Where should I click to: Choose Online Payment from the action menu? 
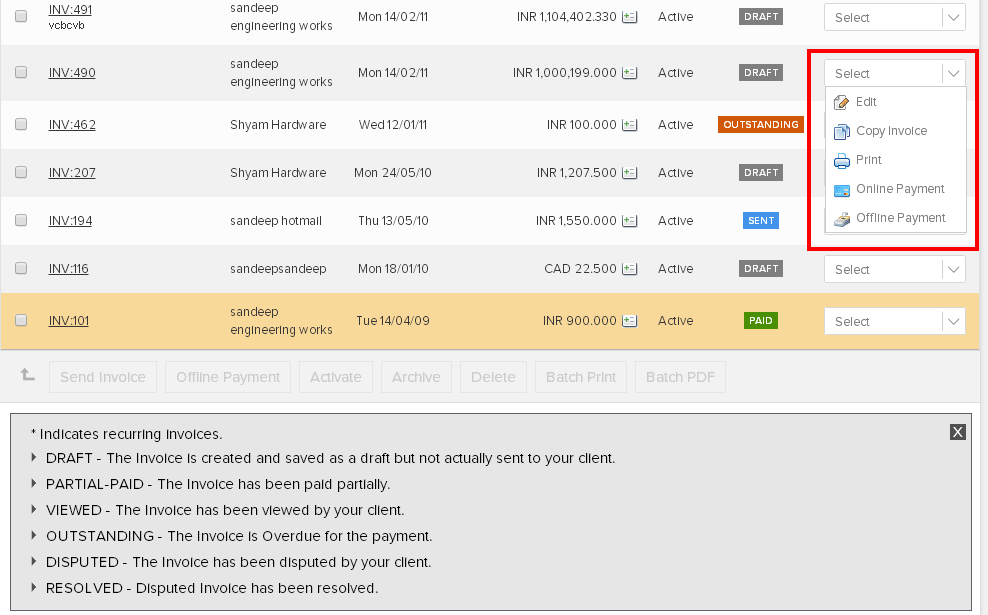[x=895, y=189]
